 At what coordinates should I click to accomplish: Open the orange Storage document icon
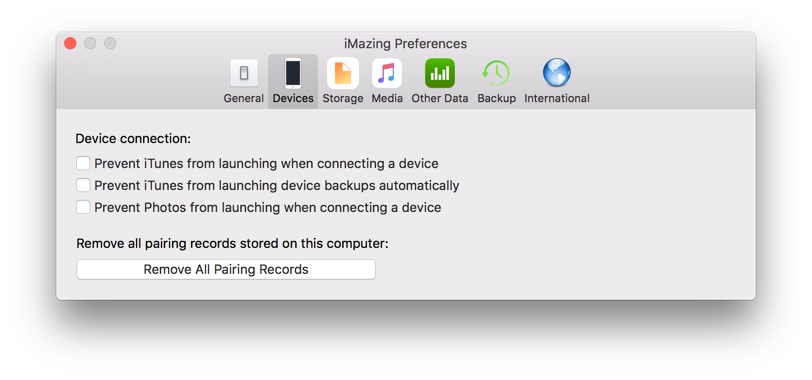coord(343,73)
